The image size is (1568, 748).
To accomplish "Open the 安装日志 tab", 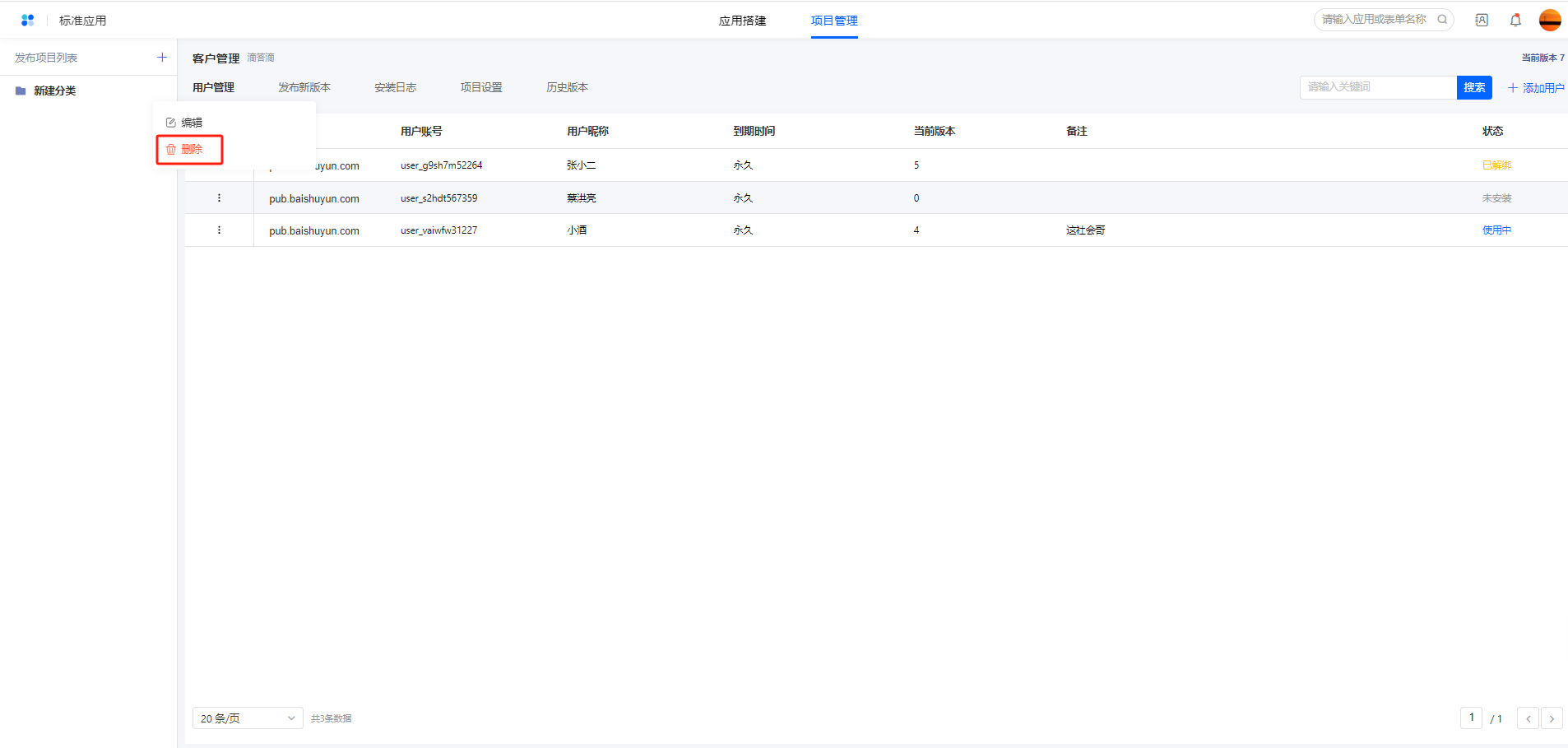I will (395, 87).
